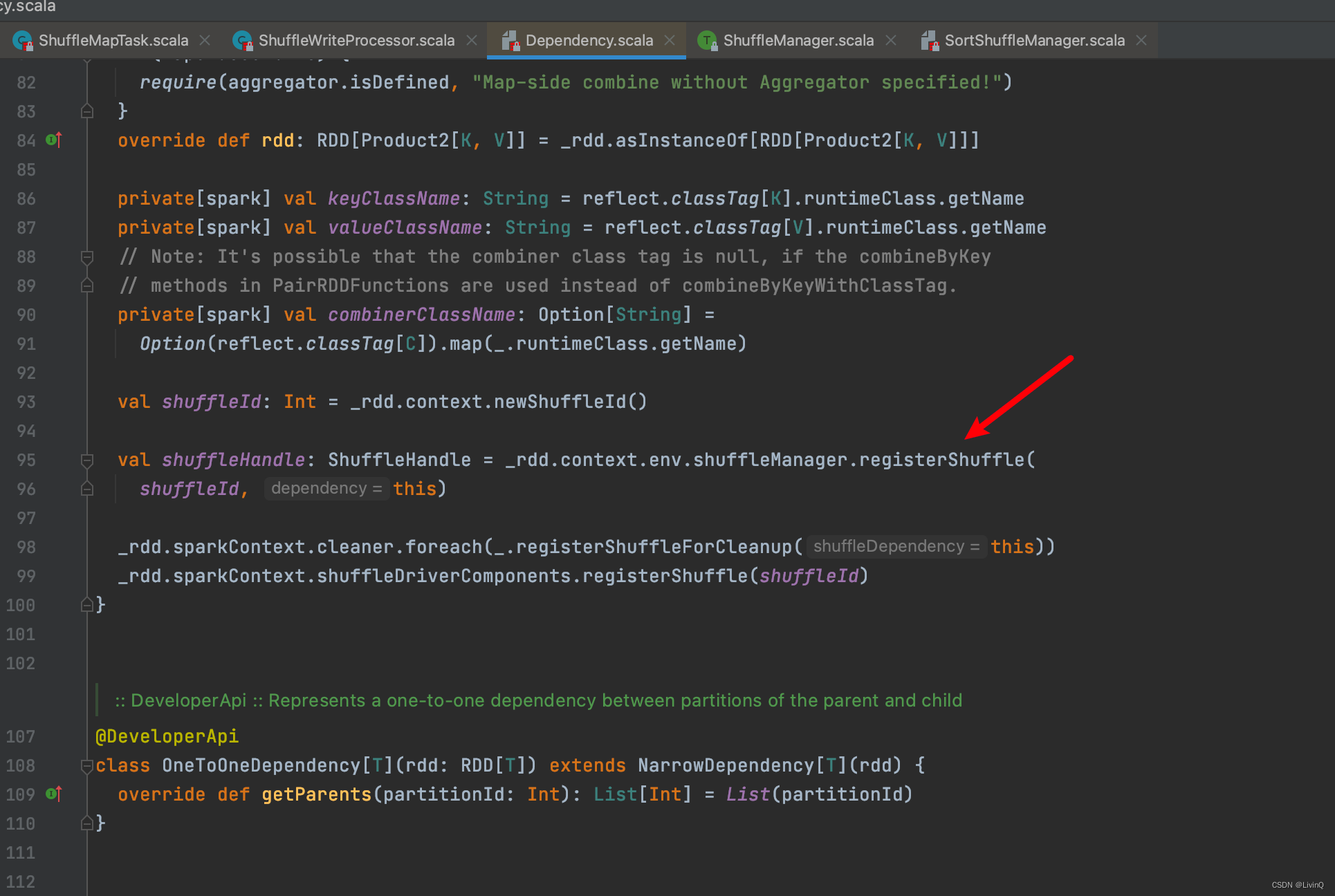Click the line number 93 in the gutter
Image resolution: width=1335 pixels, height=896 pixels.
pyautogui.click(x=26, y=402)
